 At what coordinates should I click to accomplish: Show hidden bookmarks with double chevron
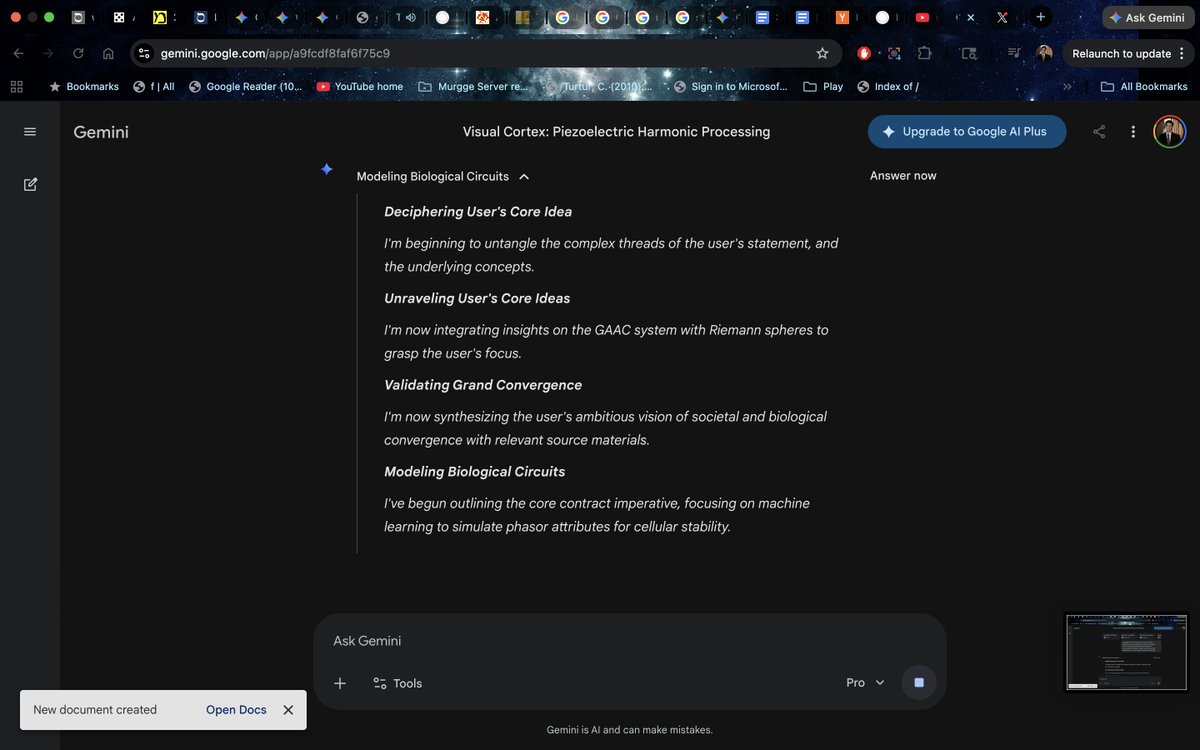[x=1067, y=87]
